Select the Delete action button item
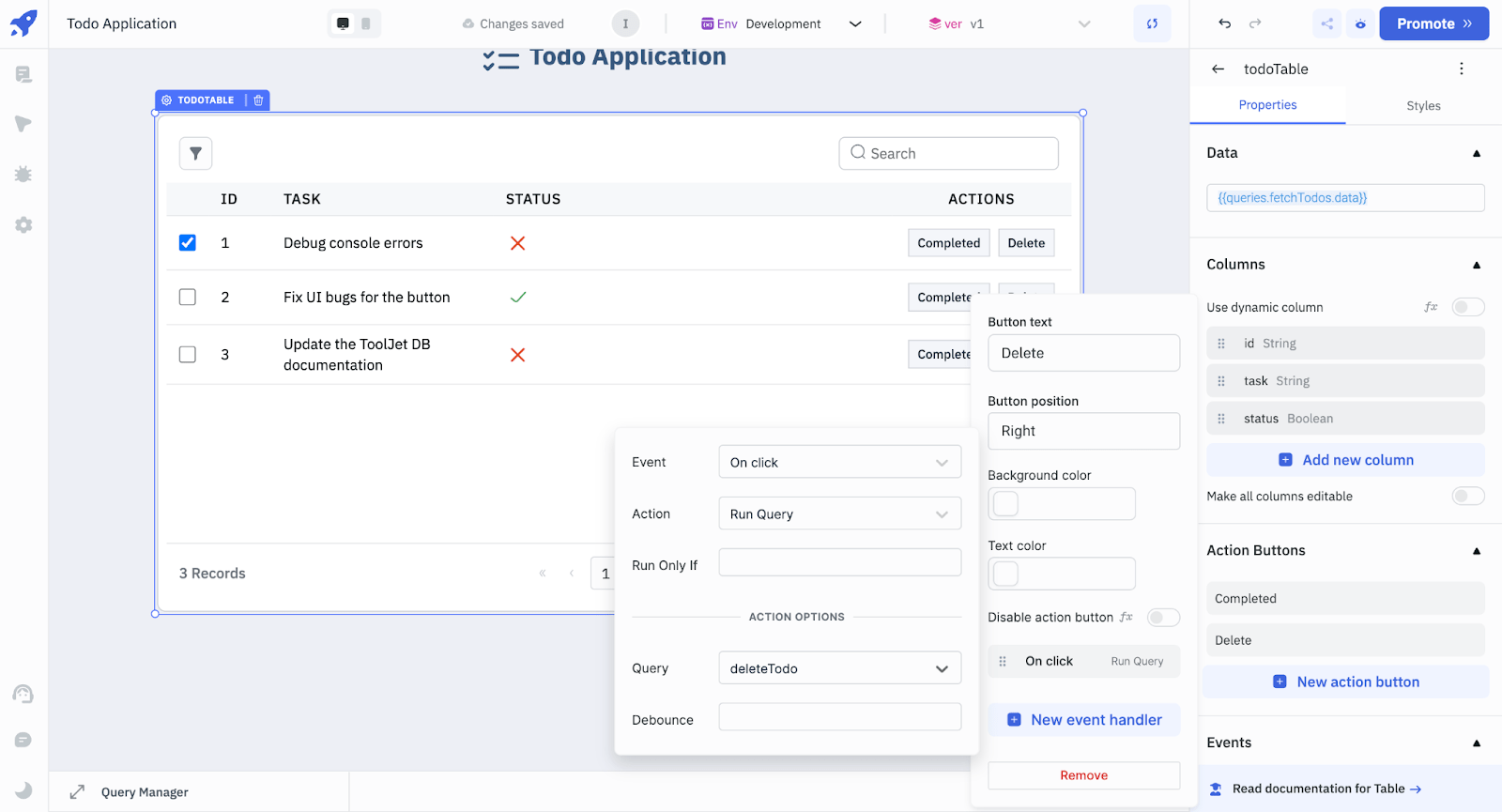Viewport: 1502px width, 812px height. point(1345,640)
